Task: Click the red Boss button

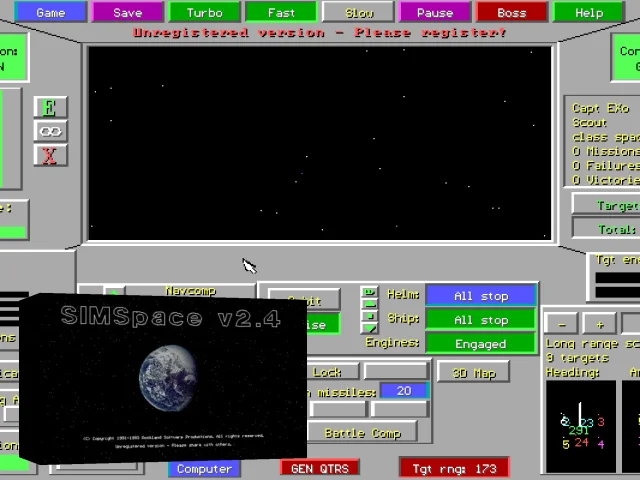Action: (x=512, y=12)
